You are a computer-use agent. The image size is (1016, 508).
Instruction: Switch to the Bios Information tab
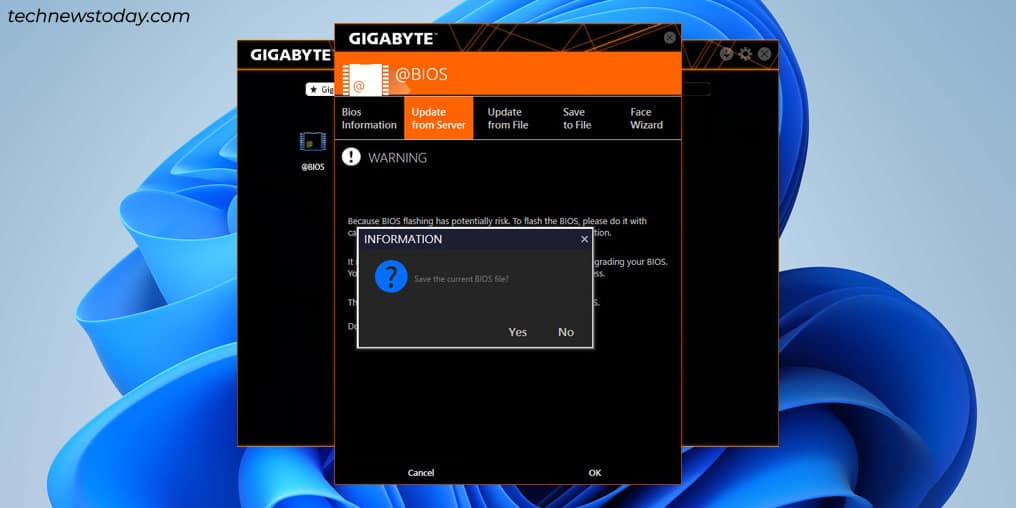click(x=369, y=119)
